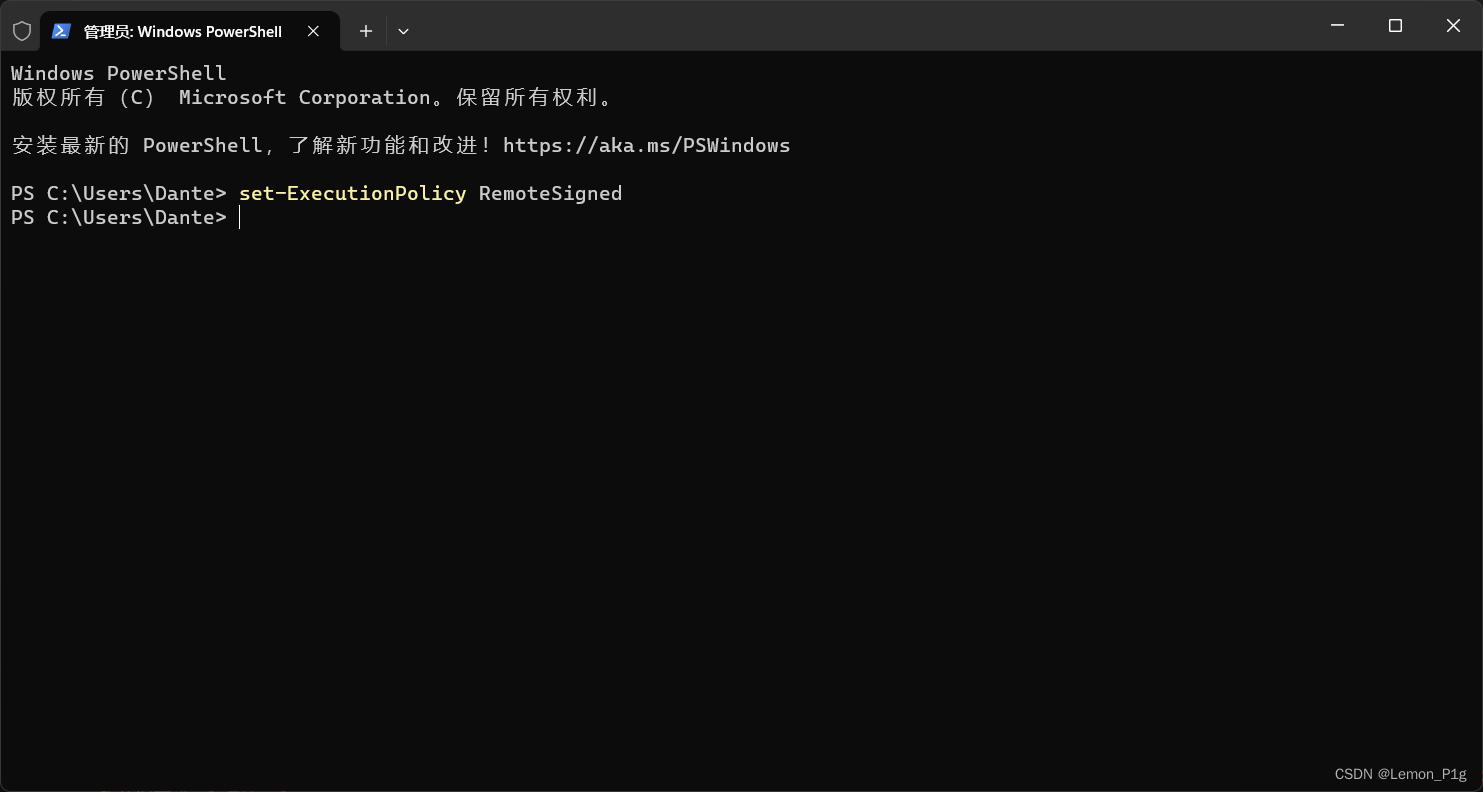Open the https://aka.ms/PSWindows link

pyautogui.click(x=646, y=145)
